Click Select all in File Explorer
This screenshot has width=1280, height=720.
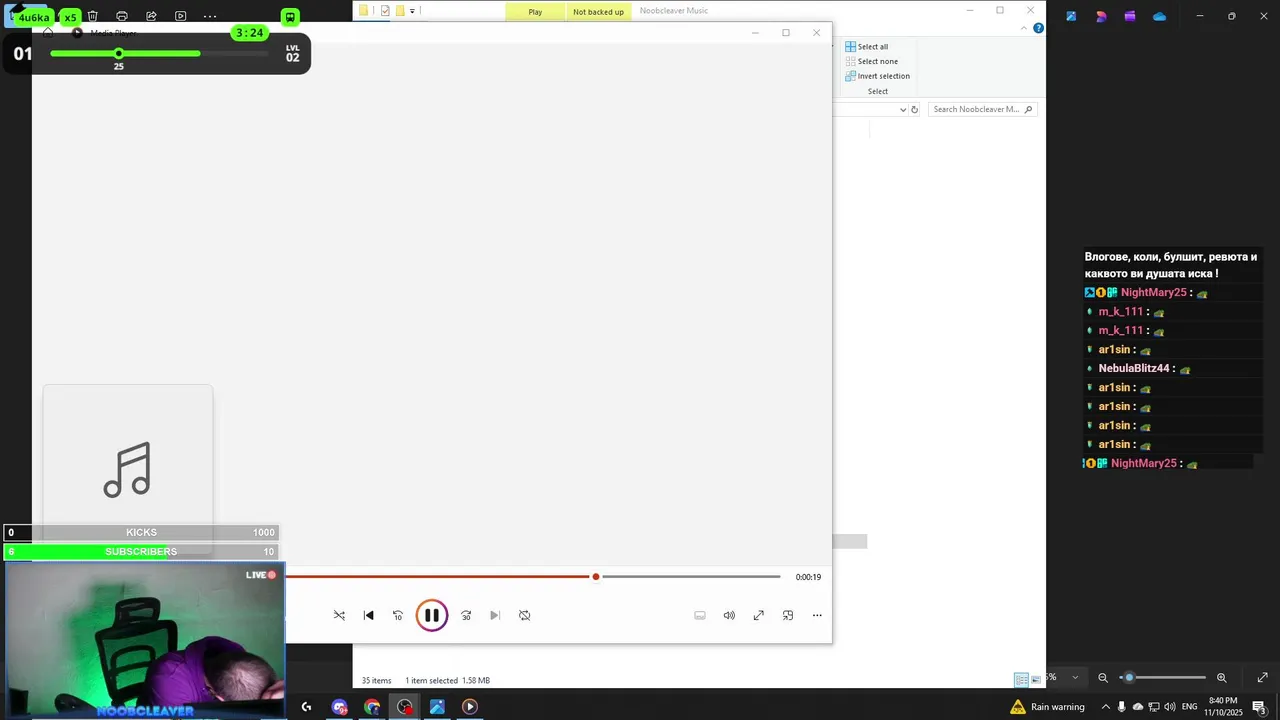[866, 47]
